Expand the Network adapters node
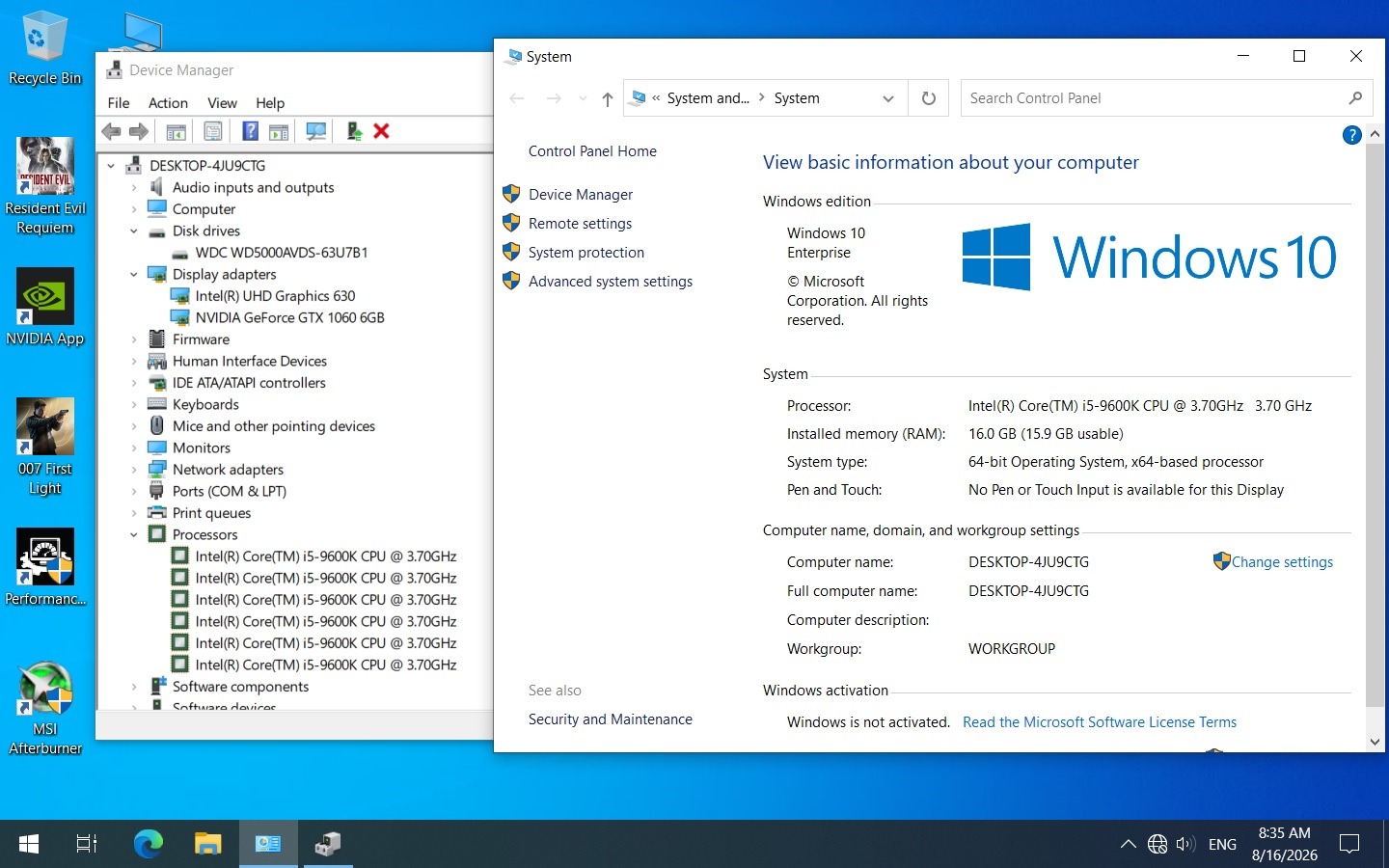Image resolution: width=1389 pixels, height=868 pixels. [x=134, y=470]
